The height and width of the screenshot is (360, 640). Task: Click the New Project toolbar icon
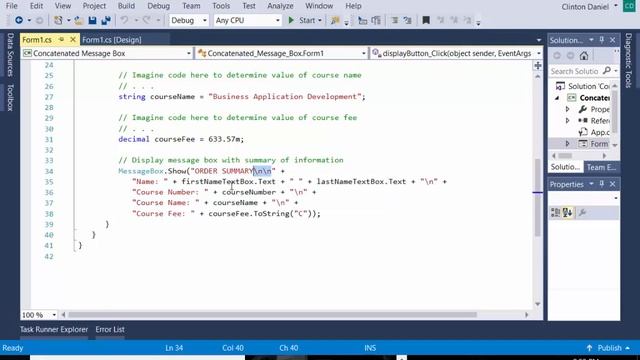pyautogui.click(x=58, y=20)
